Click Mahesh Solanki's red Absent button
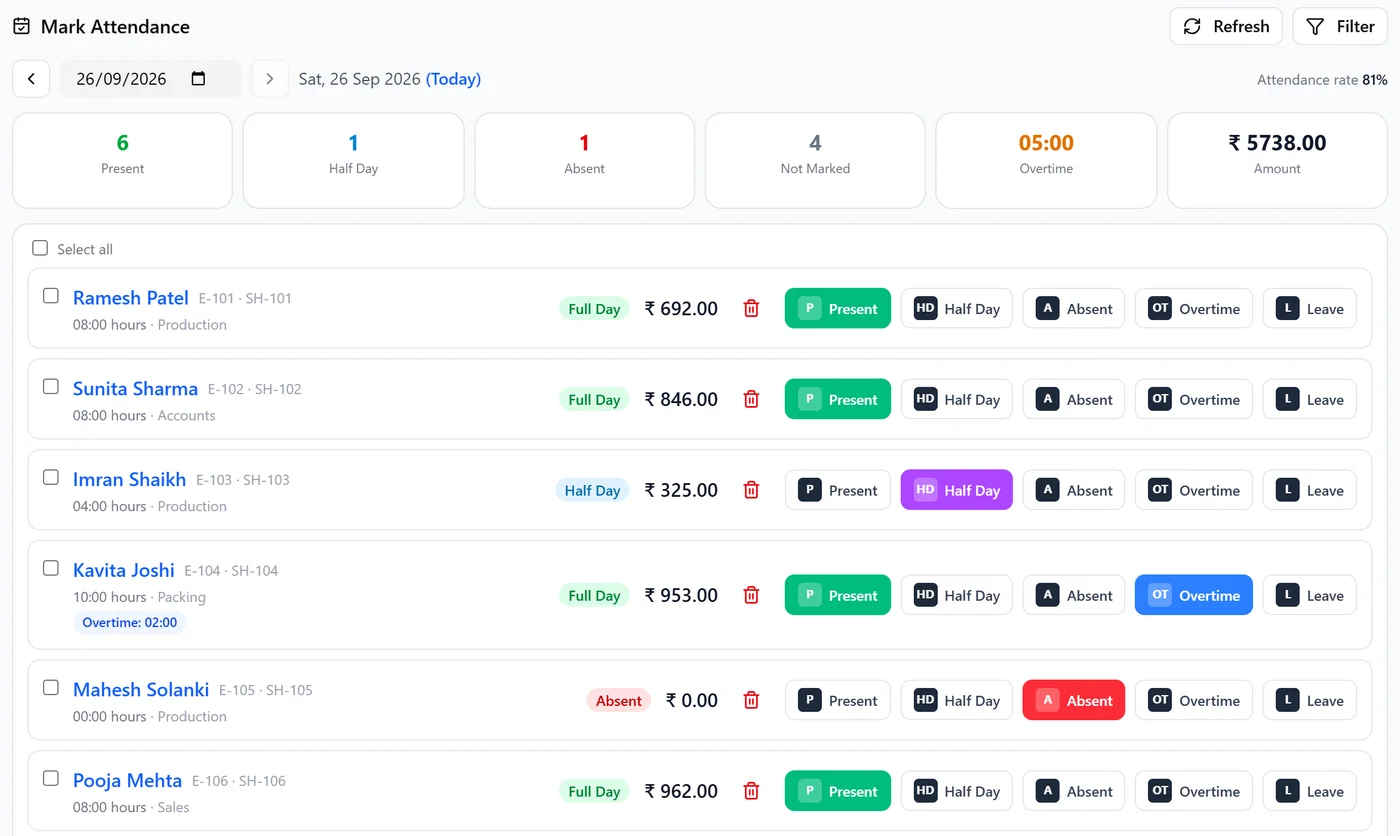The width and height of the screenshot is (1400, 836). click(x=1074, y=701)
